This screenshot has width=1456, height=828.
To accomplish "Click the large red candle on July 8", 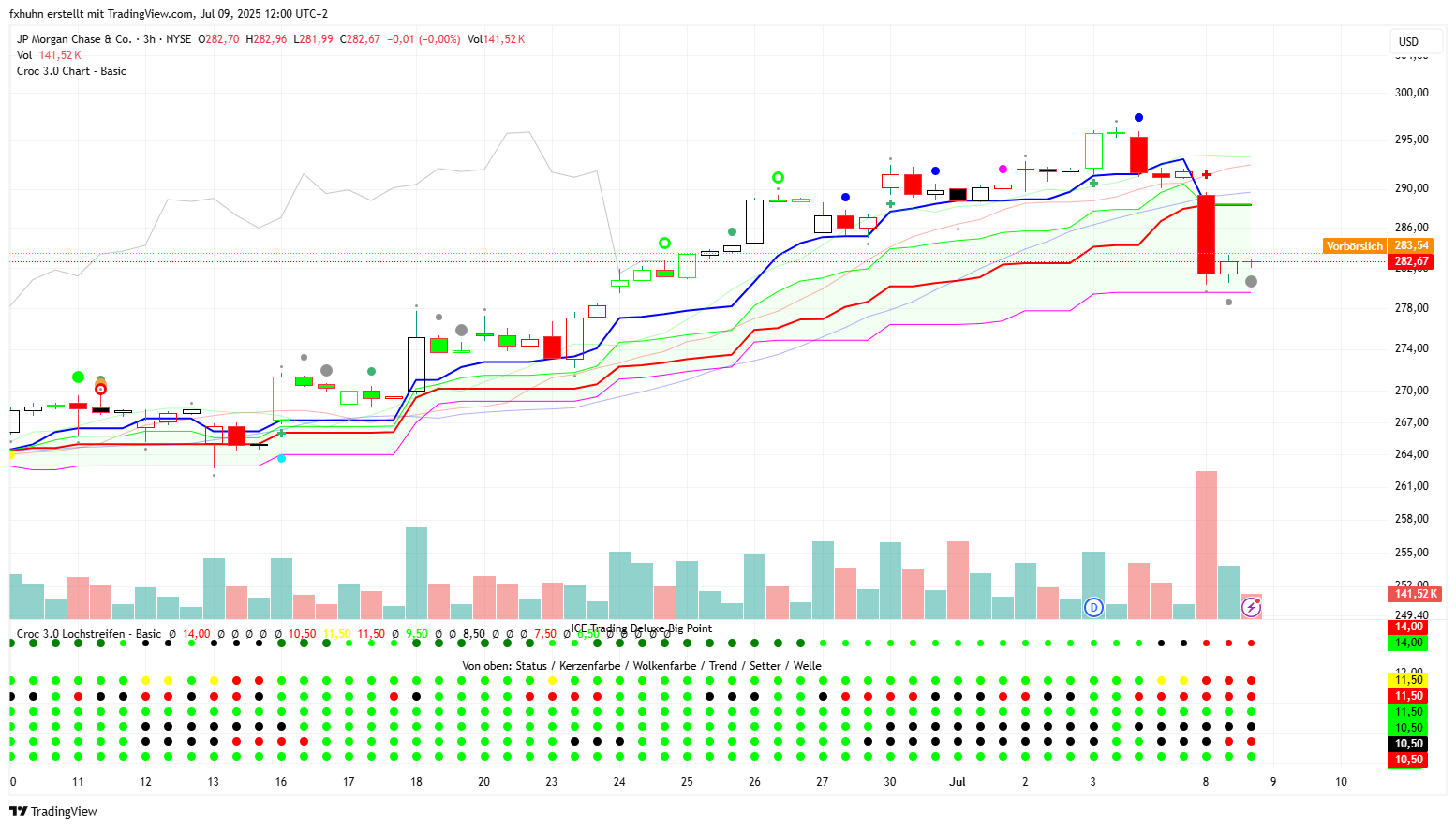I will (1206, 234).
